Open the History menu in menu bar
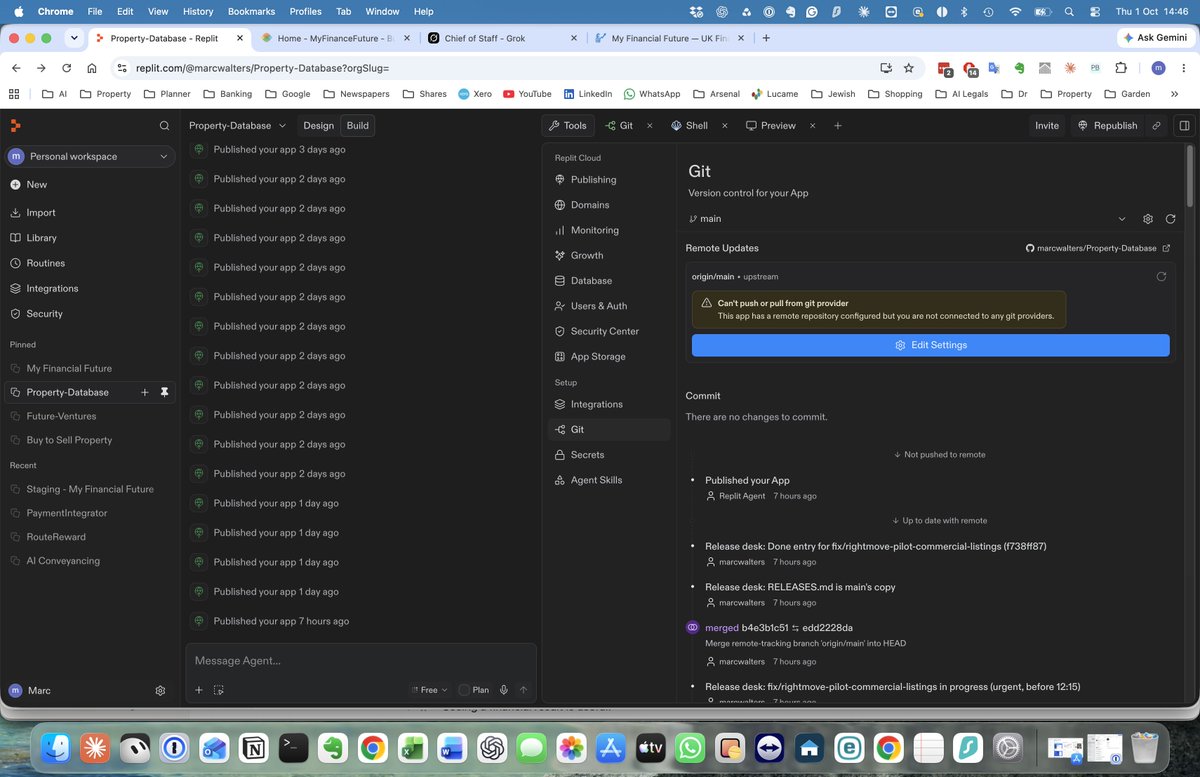 [x=198, y=11]
